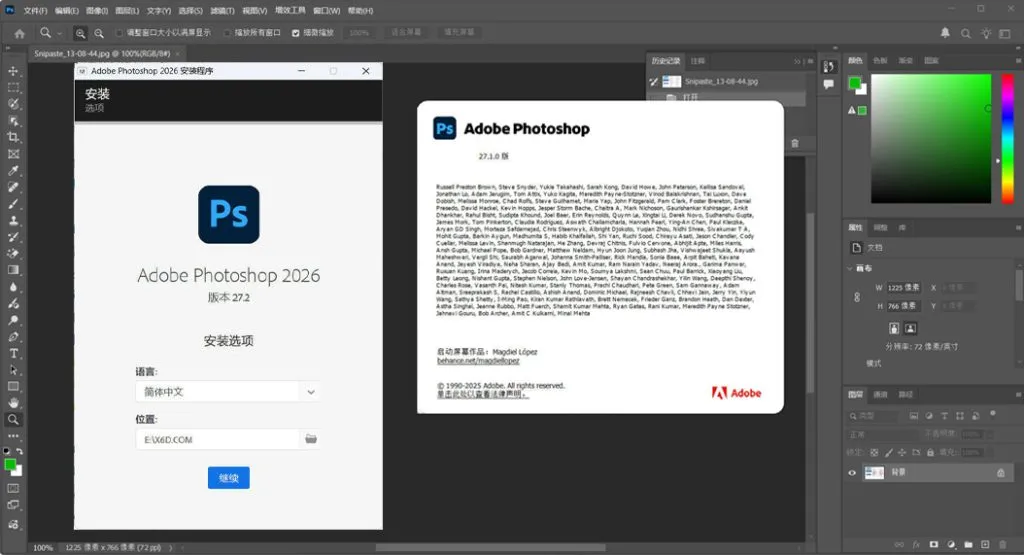Select the Pen tool

13,337
